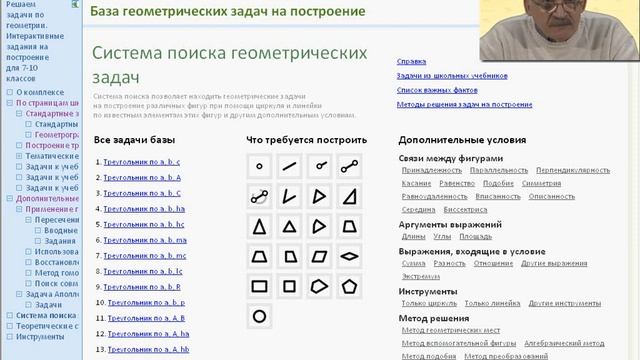
Task: Collapse the 'Задача Аполл' tree node
Action: coord(19,294)
